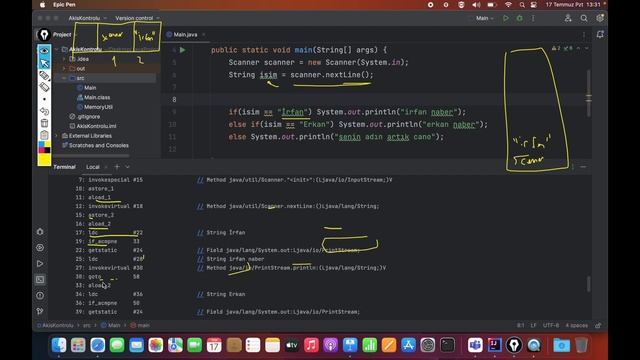The height and width of the screenshot is (360, 640).
Task: Open IDE Search Everywhere magnifier
Action: (584, 18)
